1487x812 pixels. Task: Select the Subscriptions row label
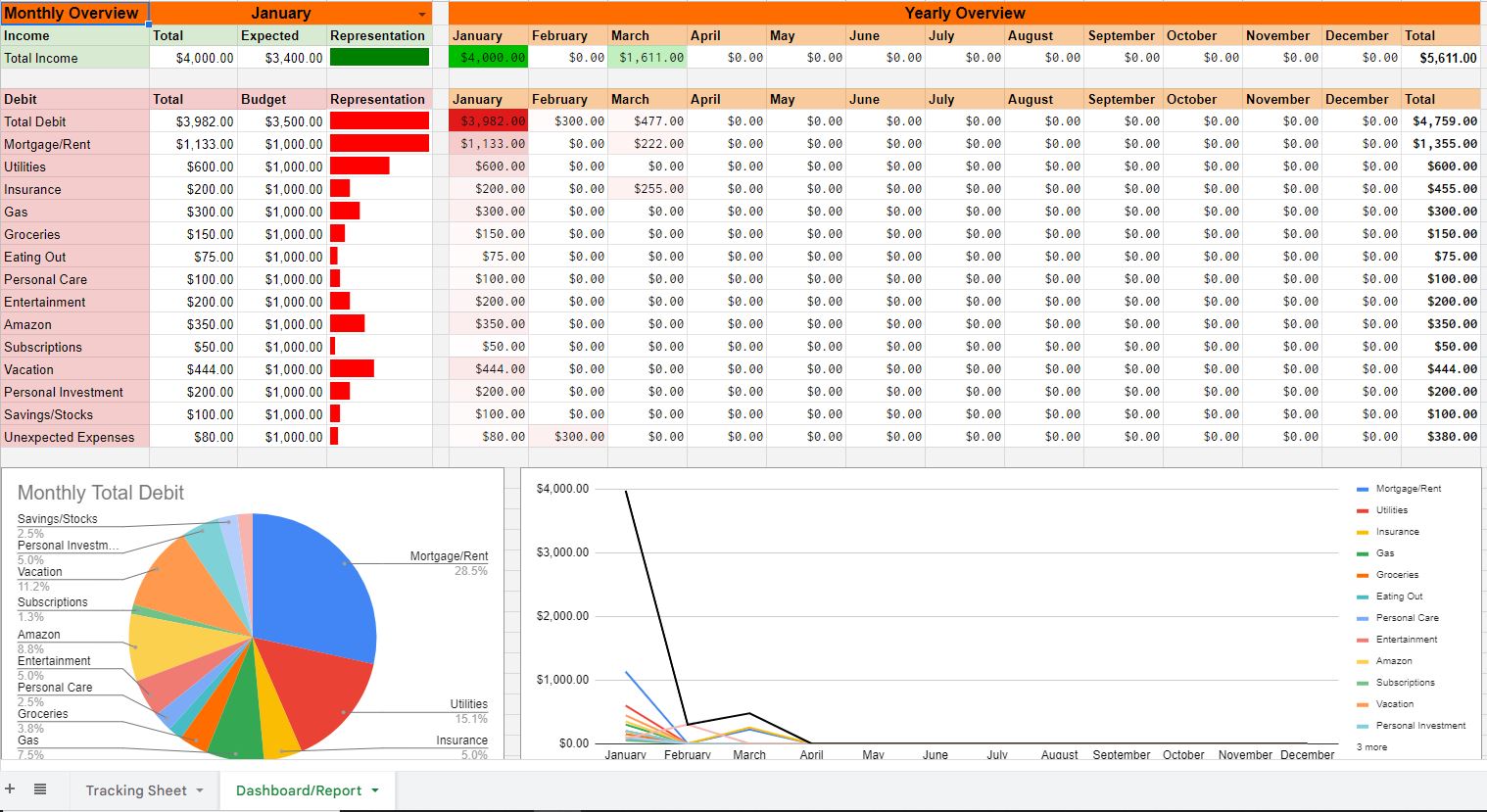(x=75, y=347)
